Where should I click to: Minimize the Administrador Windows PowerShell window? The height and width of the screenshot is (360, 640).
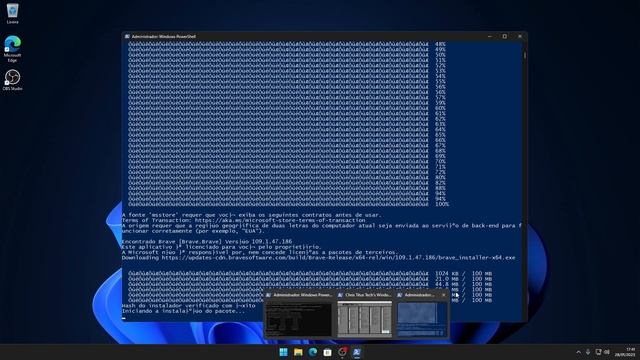[490, 36]
